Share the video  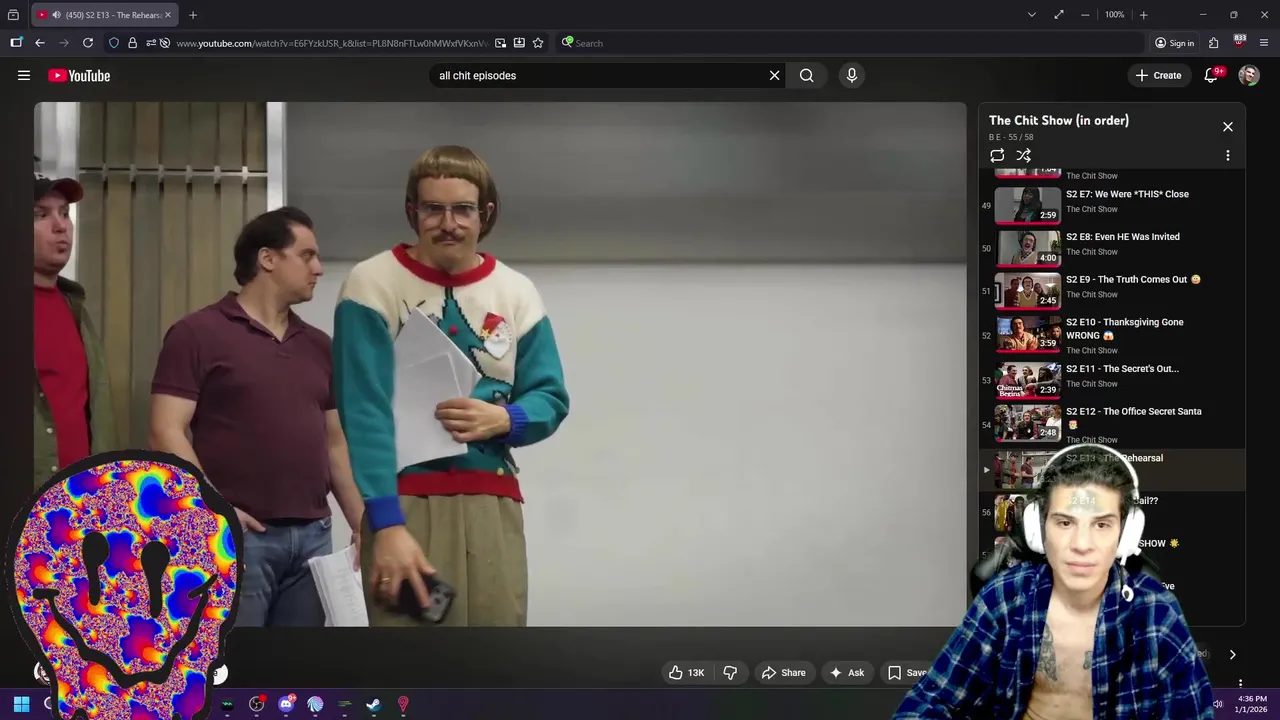click(x=783, y=673)
